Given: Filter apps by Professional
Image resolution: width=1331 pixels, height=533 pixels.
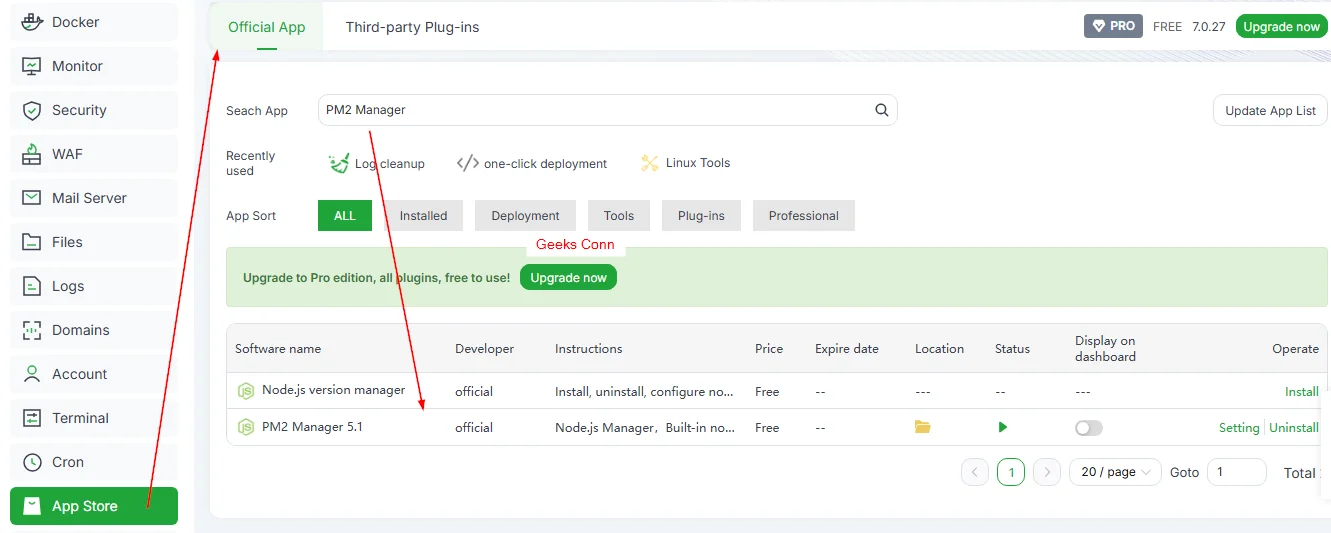Looking at the screenshot, I should pyautogui.click(x=803, y=215).
